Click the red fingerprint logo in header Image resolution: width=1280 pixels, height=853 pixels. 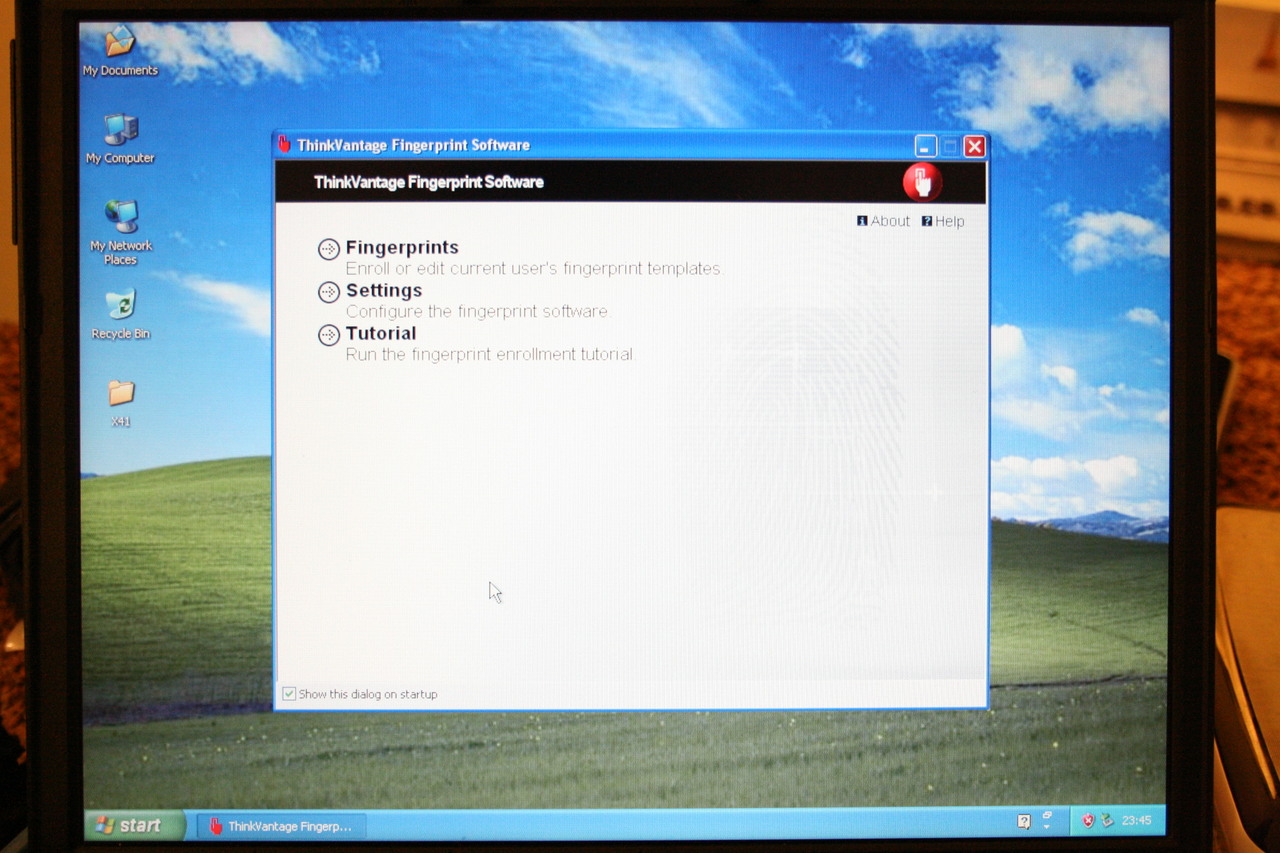pos(922,182)
